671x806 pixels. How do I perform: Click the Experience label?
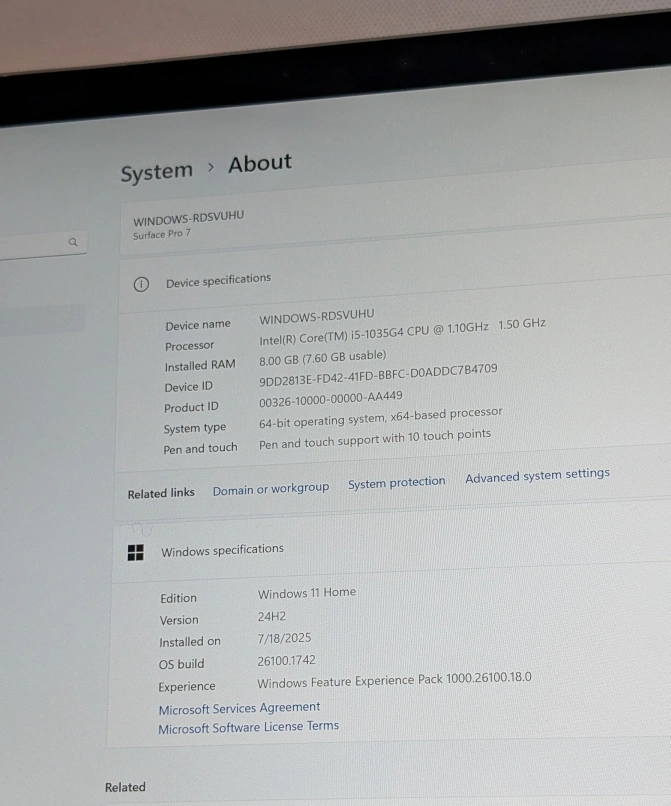tap(187, 687)
